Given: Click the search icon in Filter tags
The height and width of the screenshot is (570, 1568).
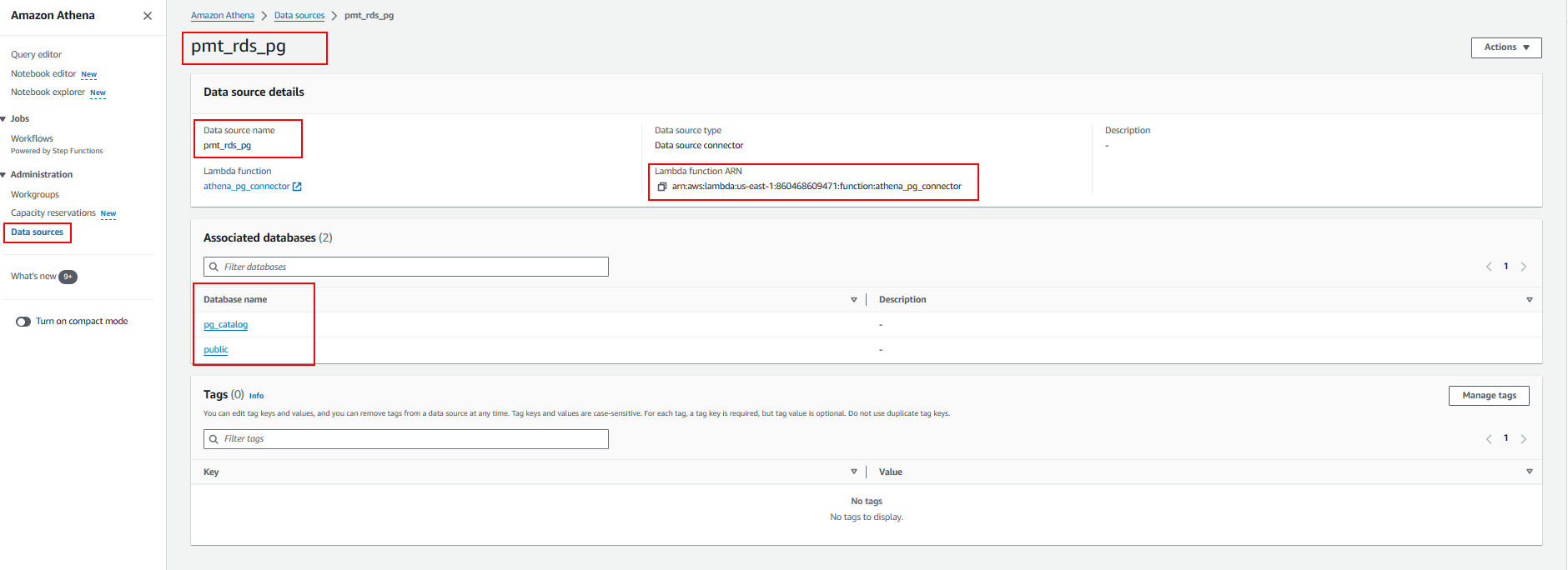Looking at the screenshot, I should (214, 439).
